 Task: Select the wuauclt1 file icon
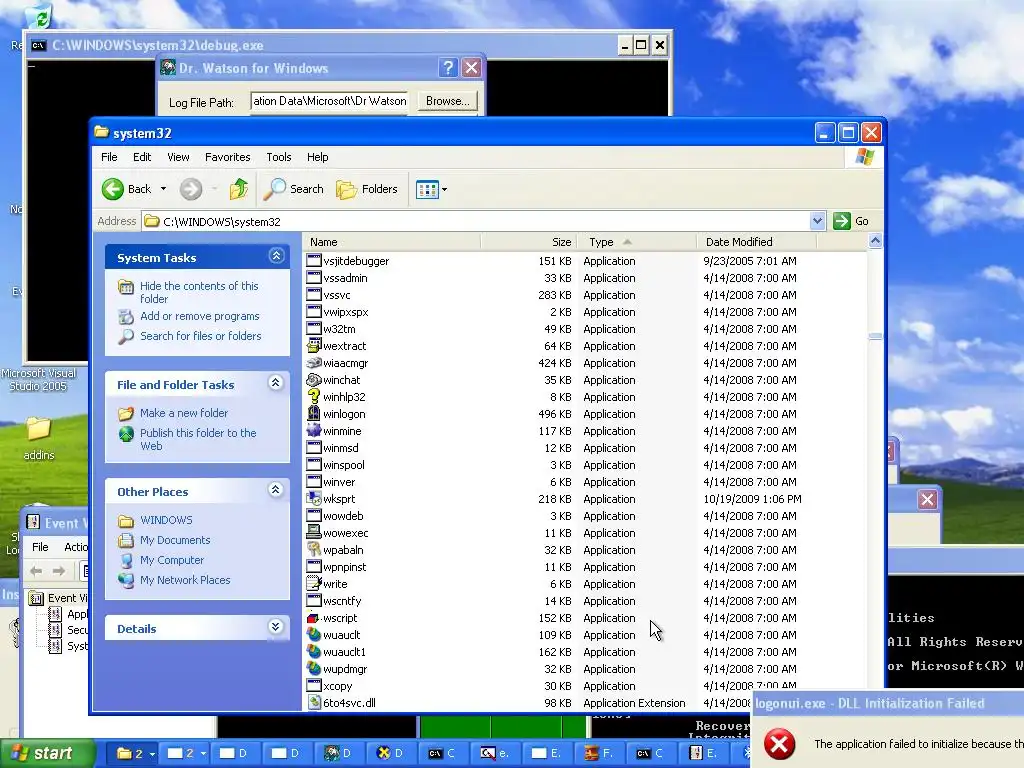tap(314, 651)
